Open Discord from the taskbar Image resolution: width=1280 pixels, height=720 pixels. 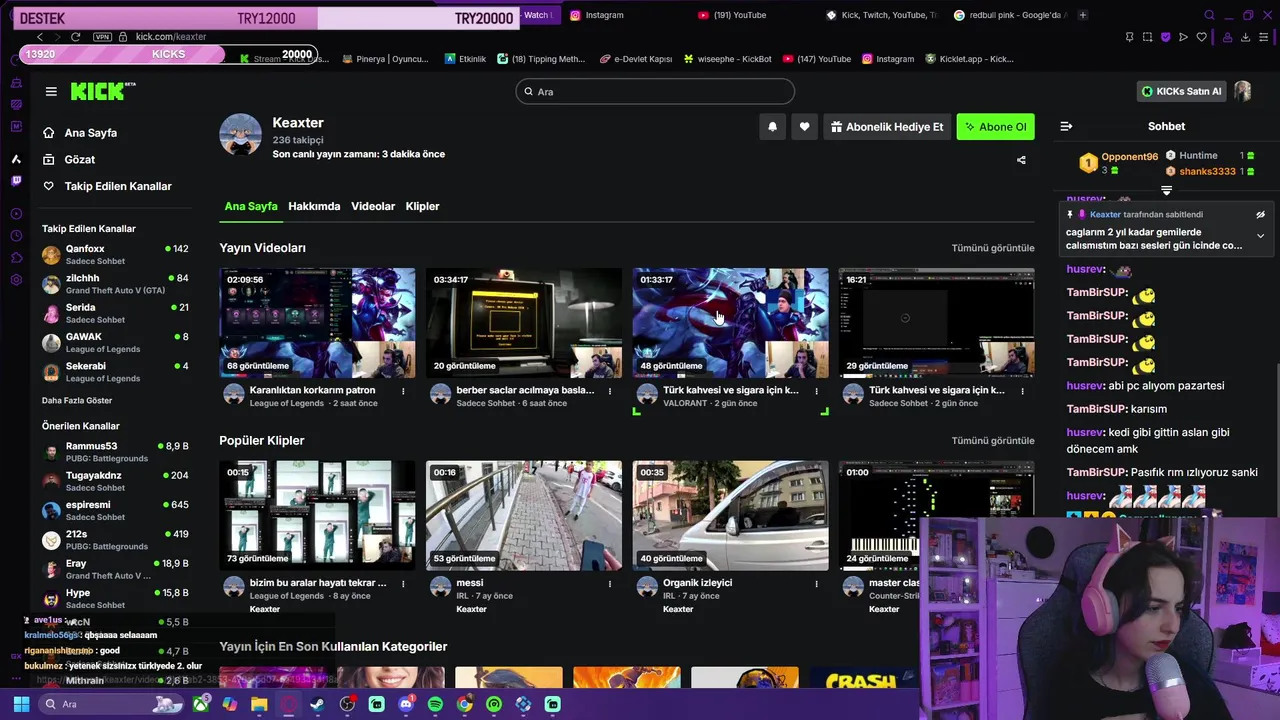405,704
